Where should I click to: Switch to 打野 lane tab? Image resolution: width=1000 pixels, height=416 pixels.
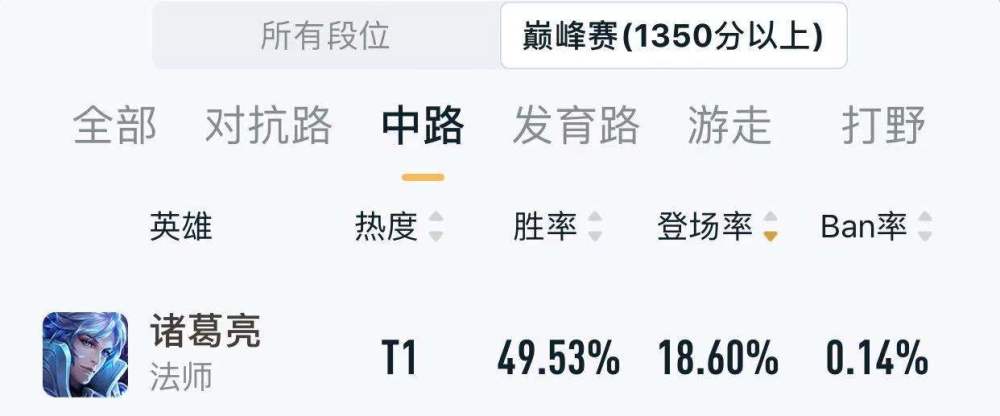pos(884,126)
